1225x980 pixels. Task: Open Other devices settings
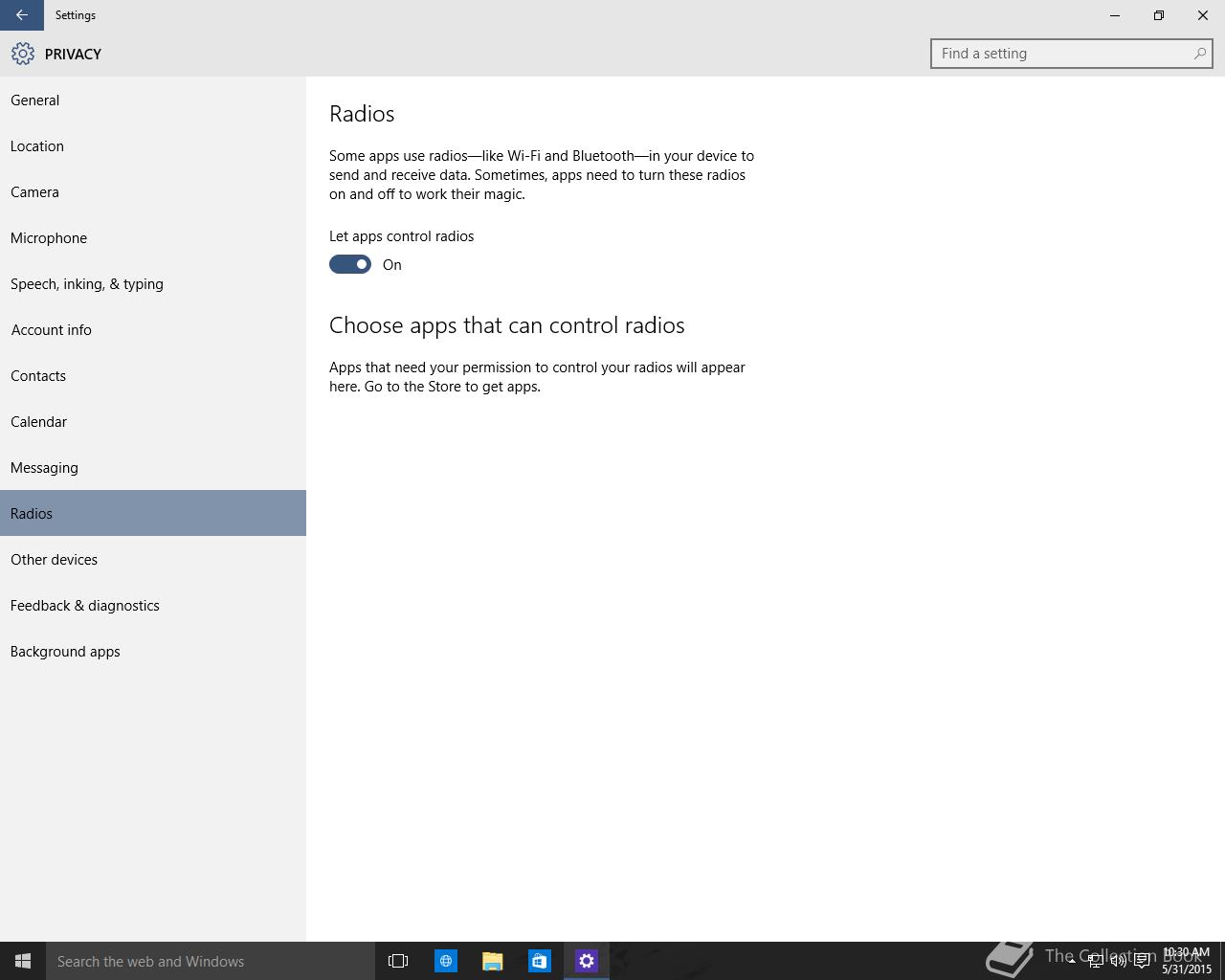click(153, 560)
